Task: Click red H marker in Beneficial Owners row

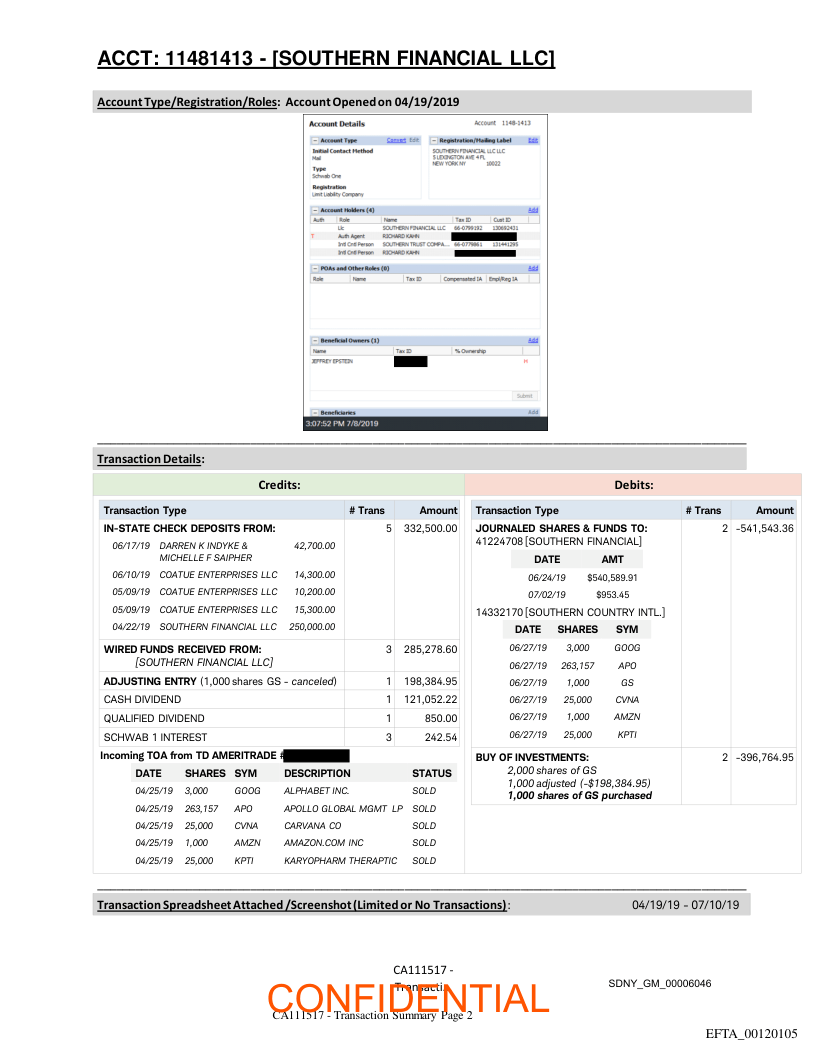Action: [x=525, y=361]
